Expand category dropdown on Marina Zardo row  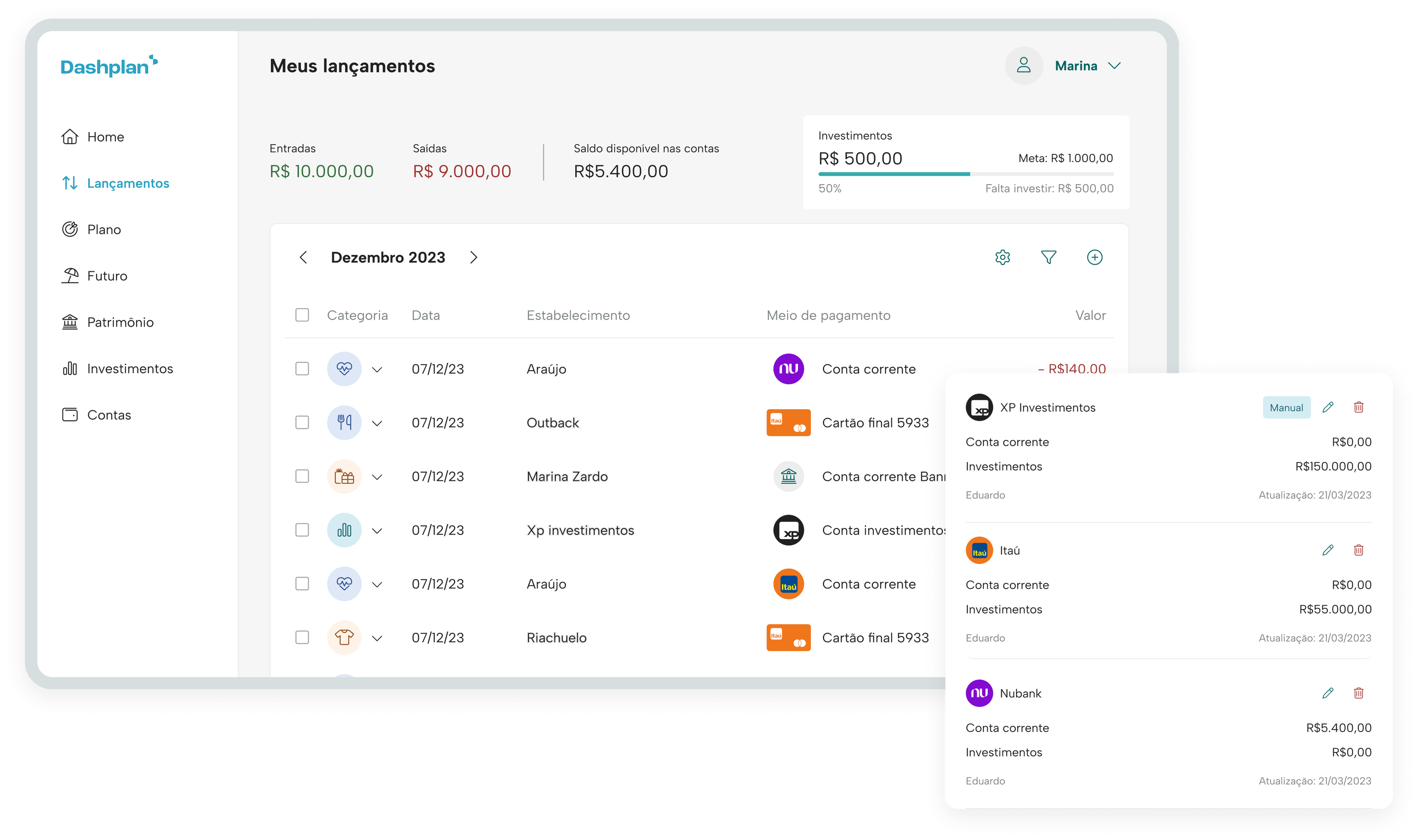pos(377,477)
